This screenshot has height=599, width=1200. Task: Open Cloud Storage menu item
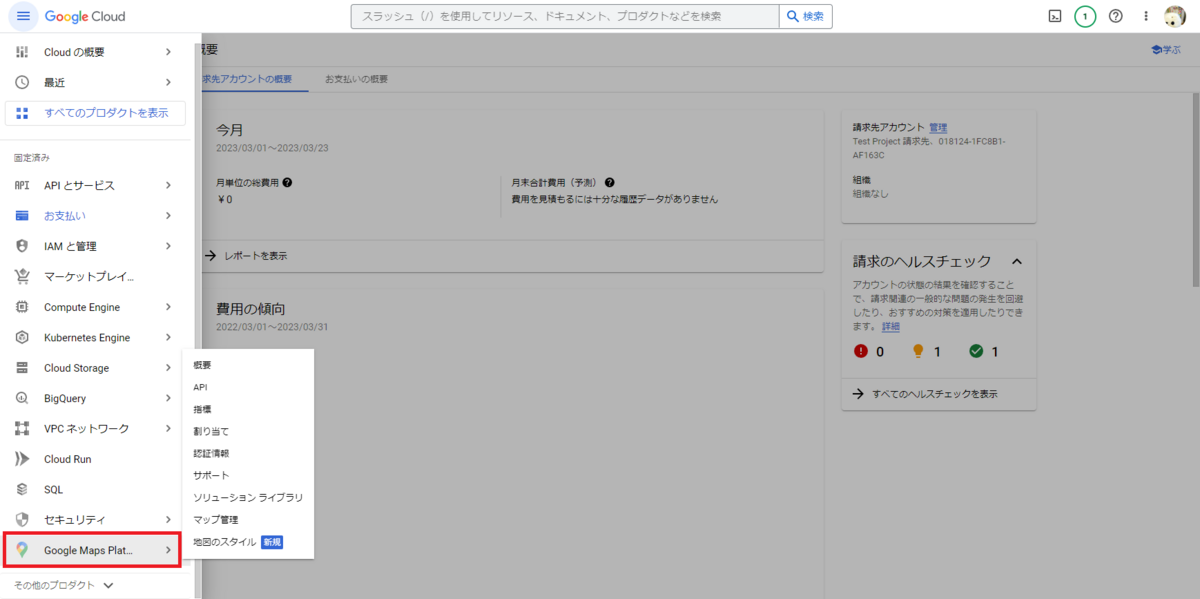pos(95,368)
